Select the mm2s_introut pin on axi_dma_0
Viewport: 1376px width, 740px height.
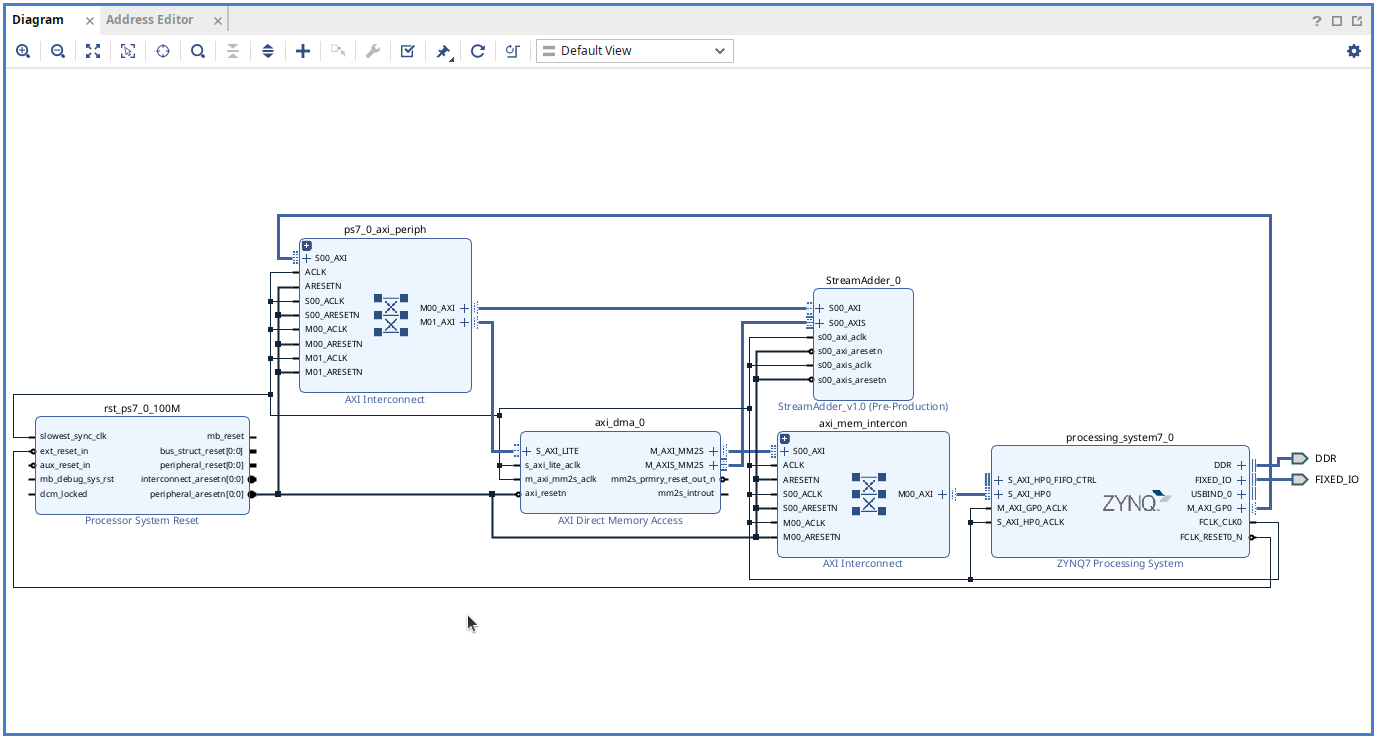point(686,493)
